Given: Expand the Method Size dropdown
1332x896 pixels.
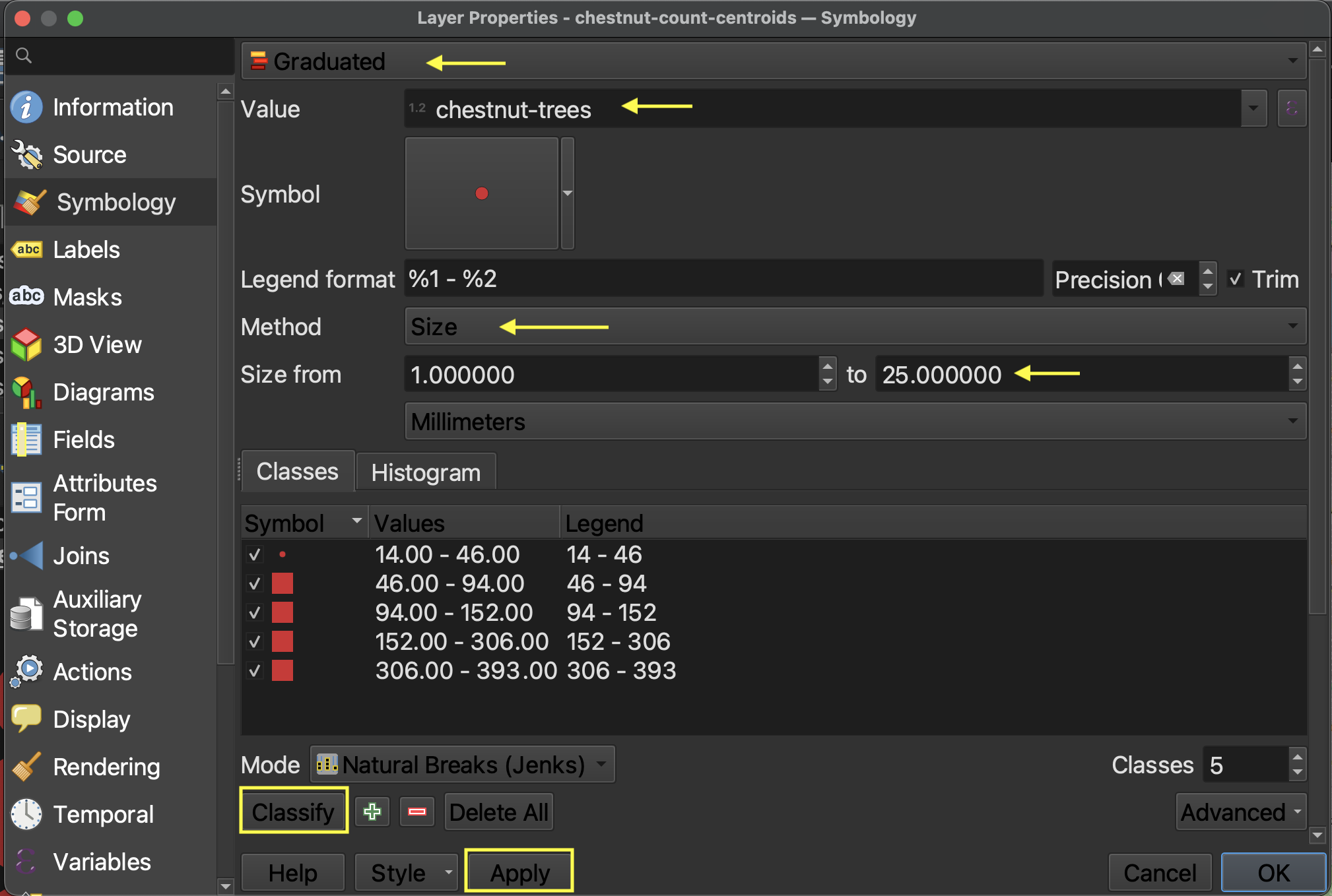Looking at the screenshot, I should (x=855, y=327).
